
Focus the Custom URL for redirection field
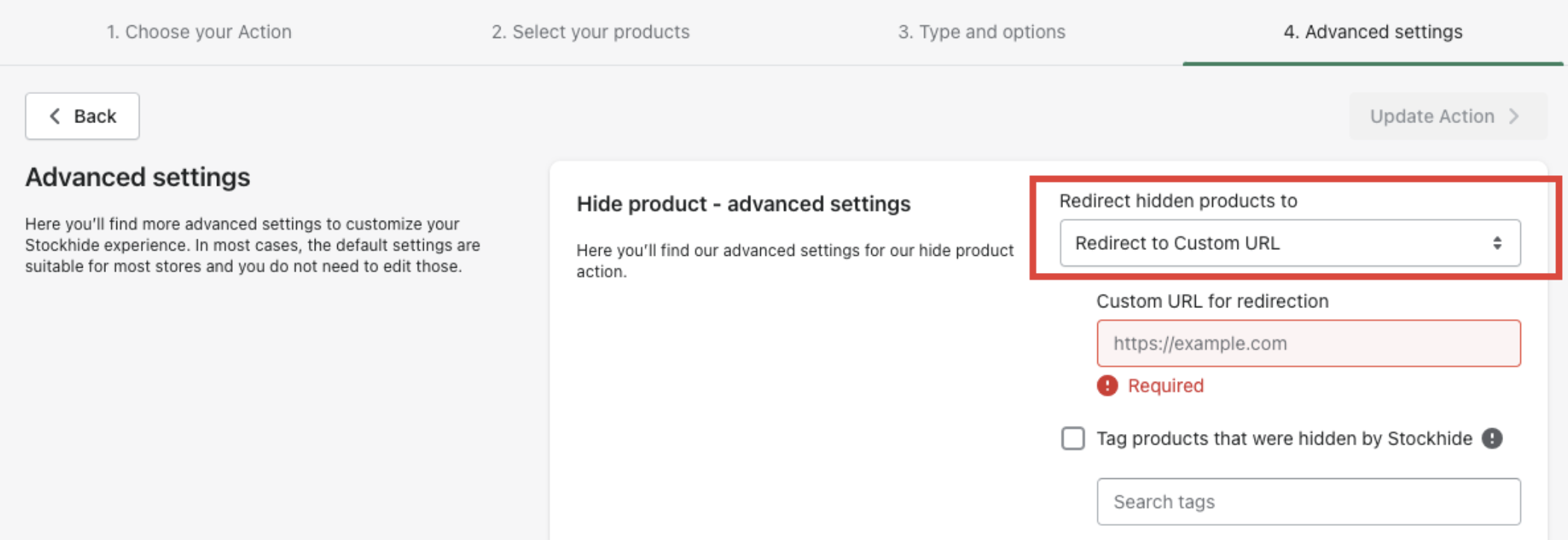(1308, 343)
